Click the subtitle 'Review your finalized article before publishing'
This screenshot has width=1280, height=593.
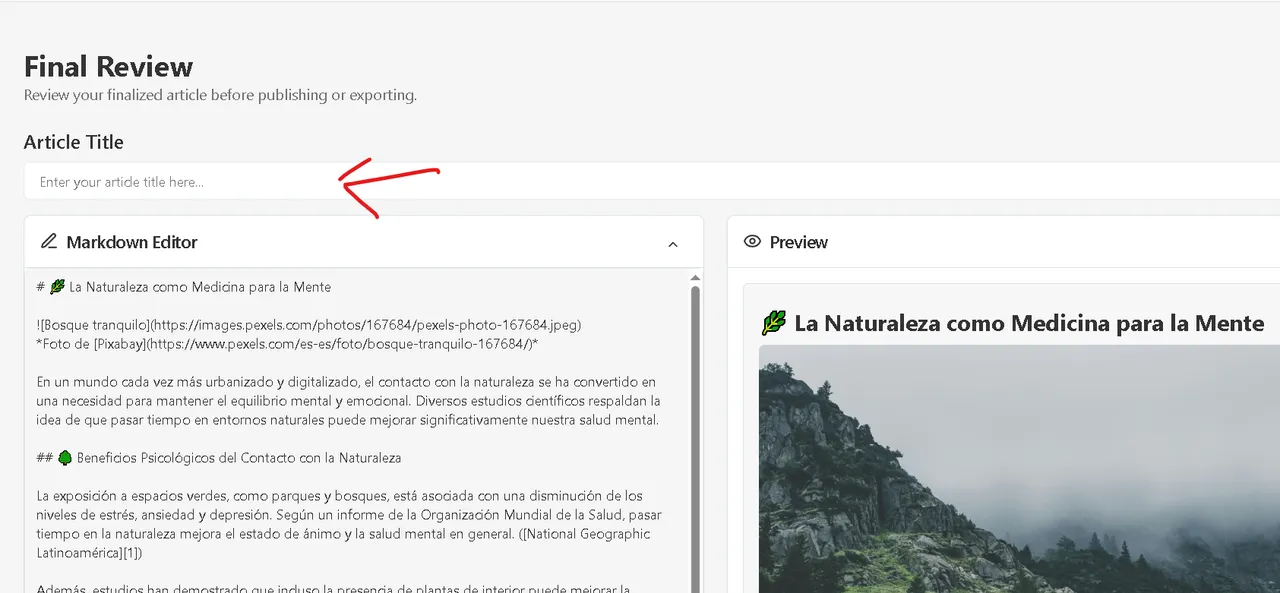[220, 95]
